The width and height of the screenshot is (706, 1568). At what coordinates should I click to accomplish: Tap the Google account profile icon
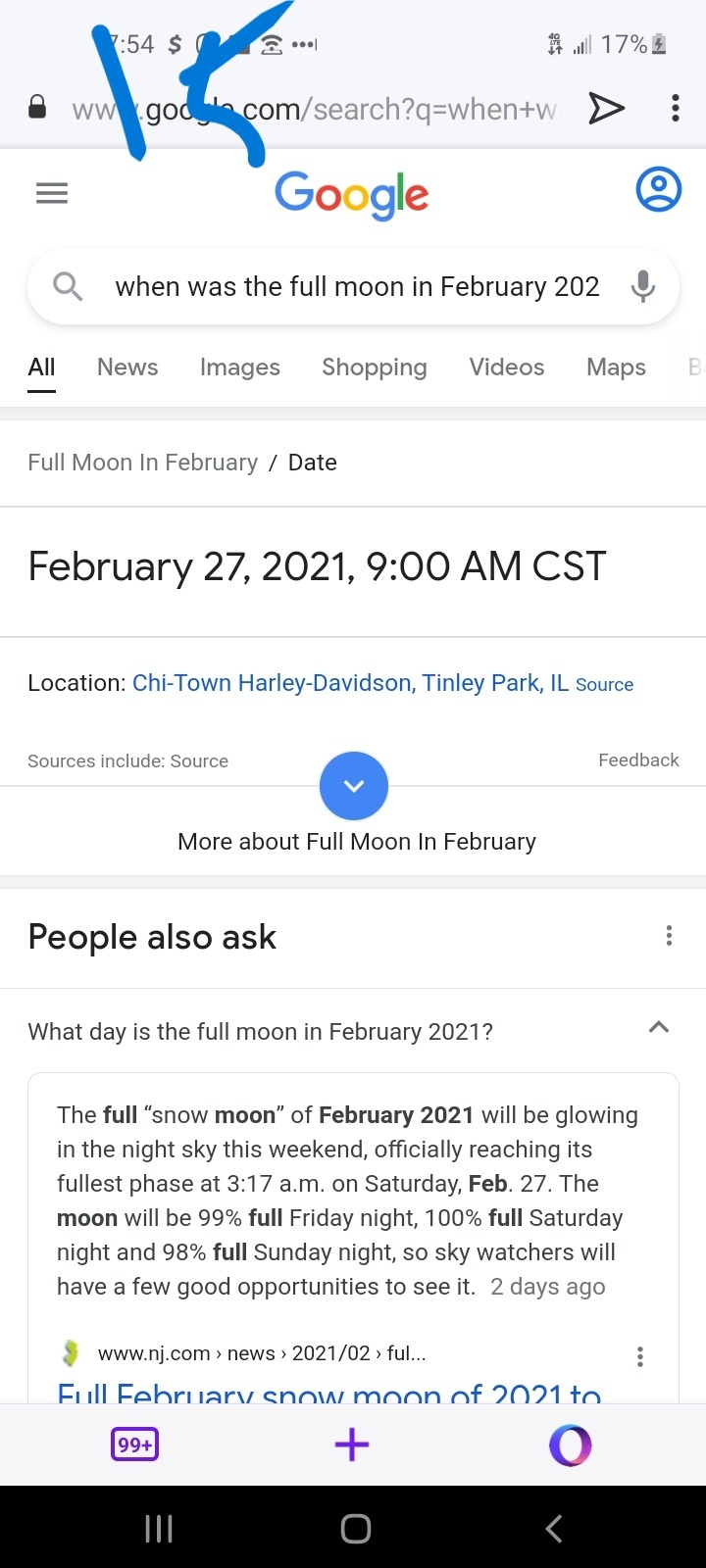658,190
